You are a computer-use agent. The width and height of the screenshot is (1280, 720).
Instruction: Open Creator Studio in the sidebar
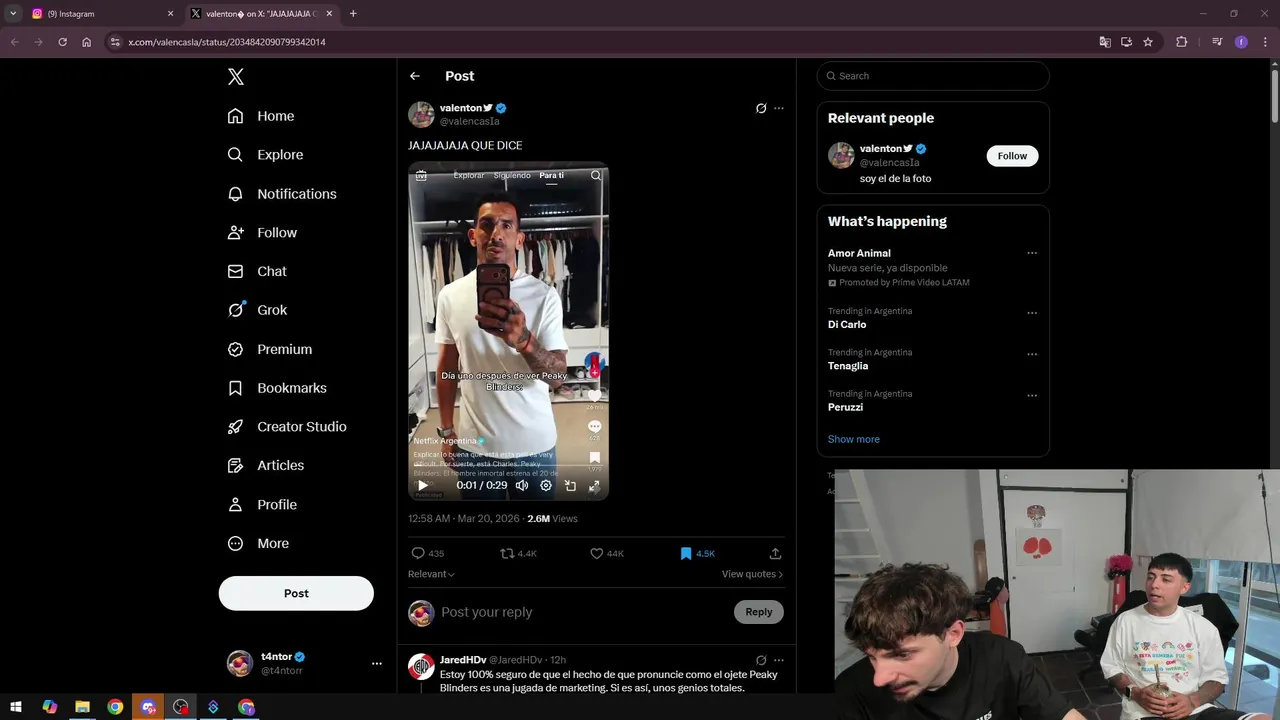(x=287, y=426)
